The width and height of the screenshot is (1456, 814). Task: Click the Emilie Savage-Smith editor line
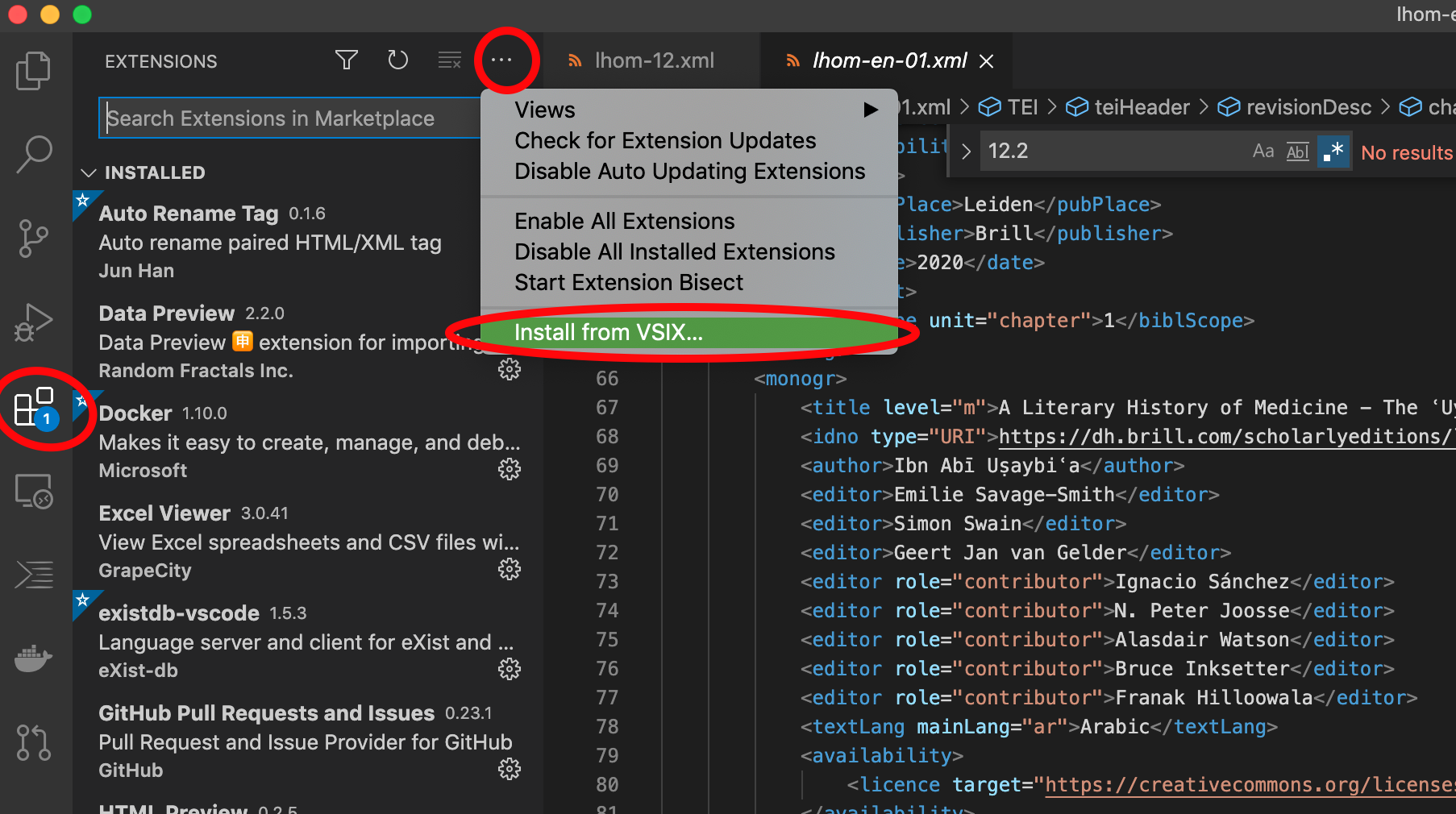1009,495
